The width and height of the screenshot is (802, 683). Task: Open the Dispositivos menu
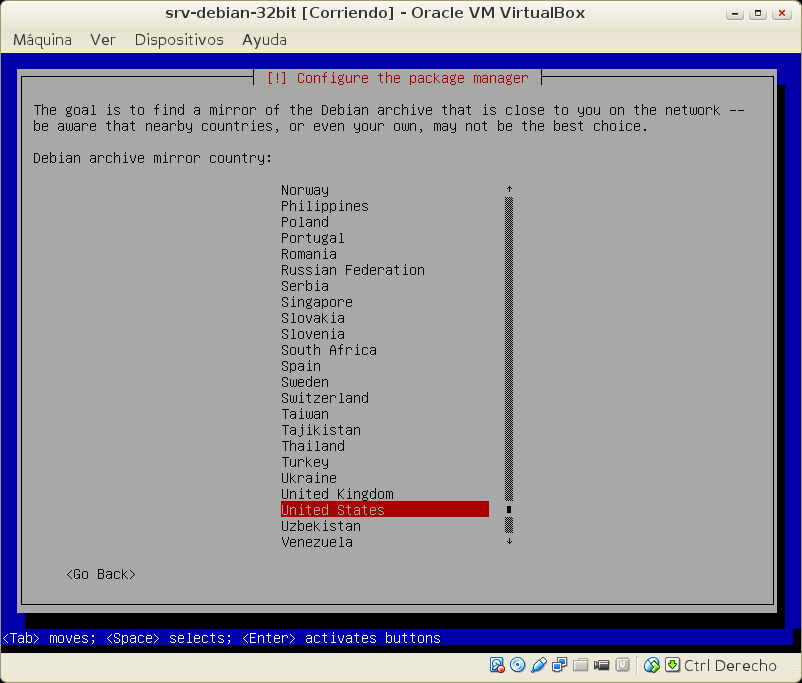(179, 40)
